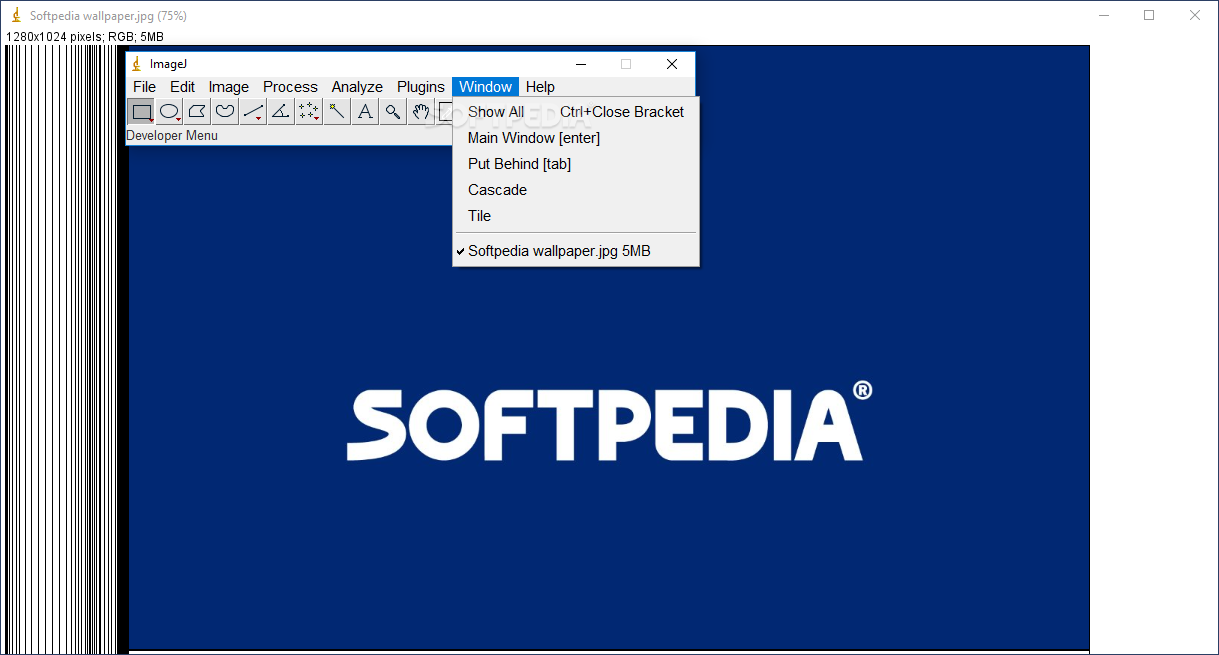Minimize the ImageJ toolbar window
Screen dimensions: 1219x655
pyautogui.click(x=580, y=64)
